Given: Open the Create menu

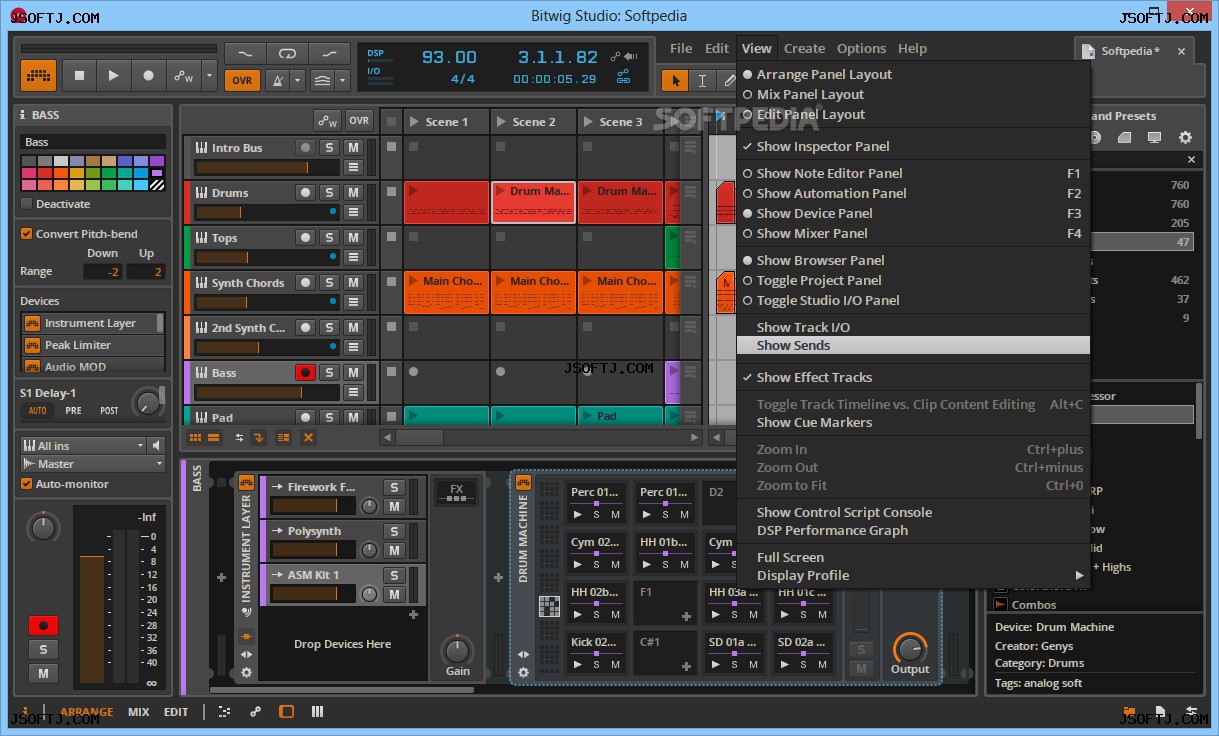Looking at the screenshot, I should tap(804, 48).
